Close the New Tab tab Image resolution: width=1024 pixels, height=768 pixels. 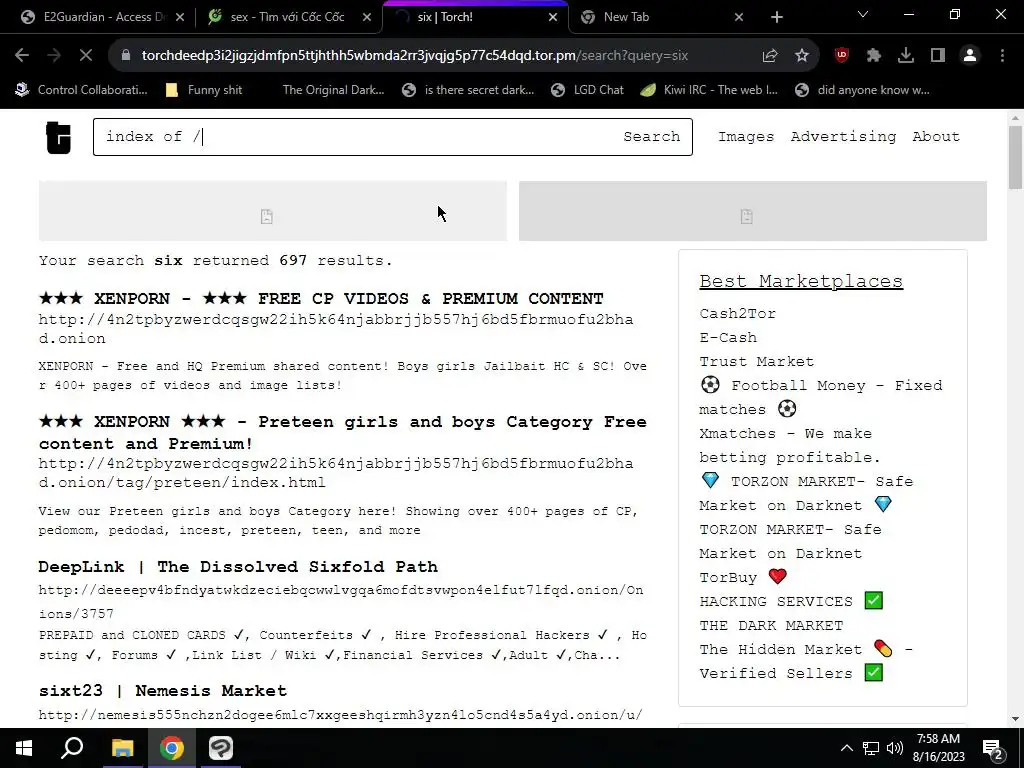pos(739,17)
